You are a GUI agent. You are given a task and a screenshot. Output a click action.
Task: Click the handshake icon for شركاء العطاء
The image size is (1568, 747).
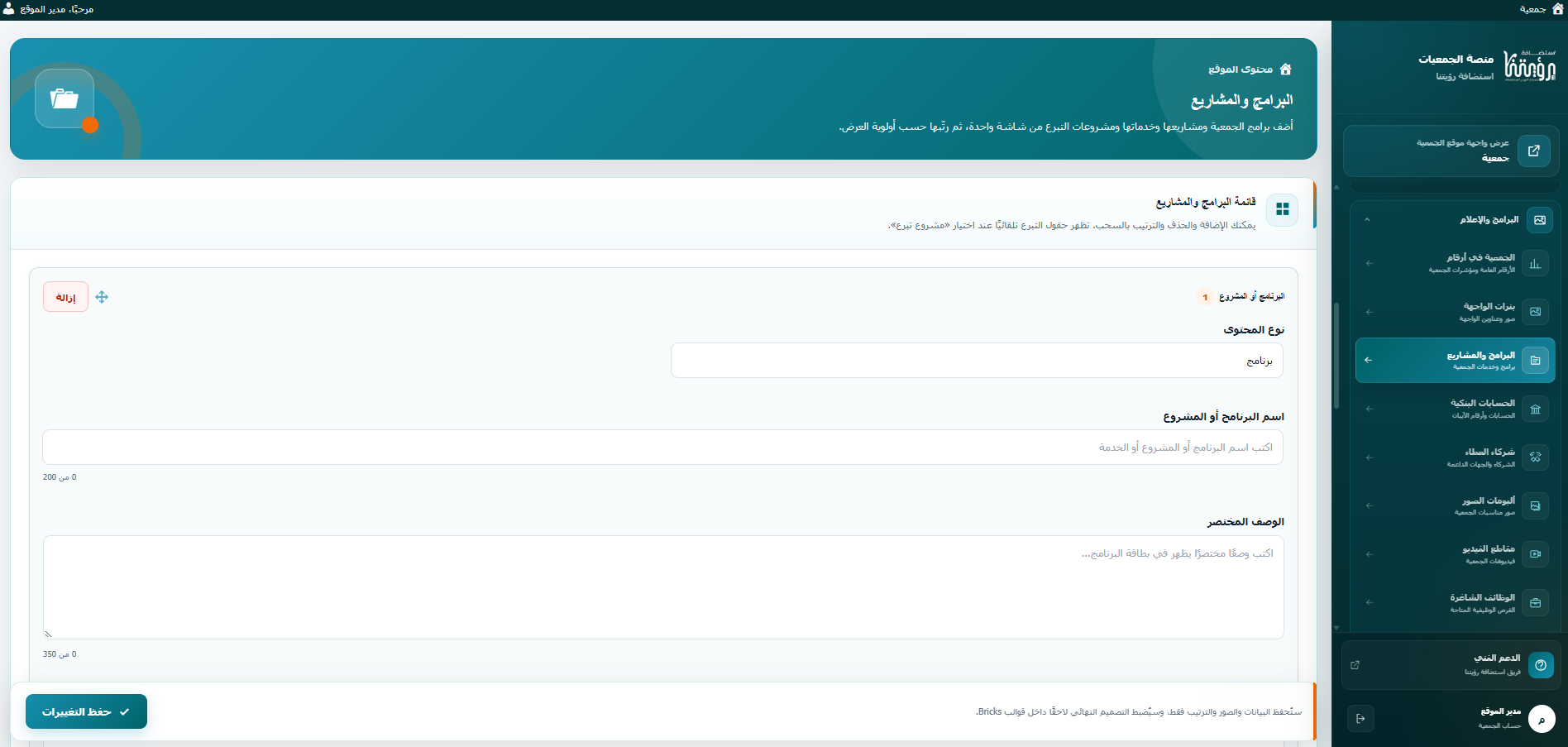[1535, 457]
